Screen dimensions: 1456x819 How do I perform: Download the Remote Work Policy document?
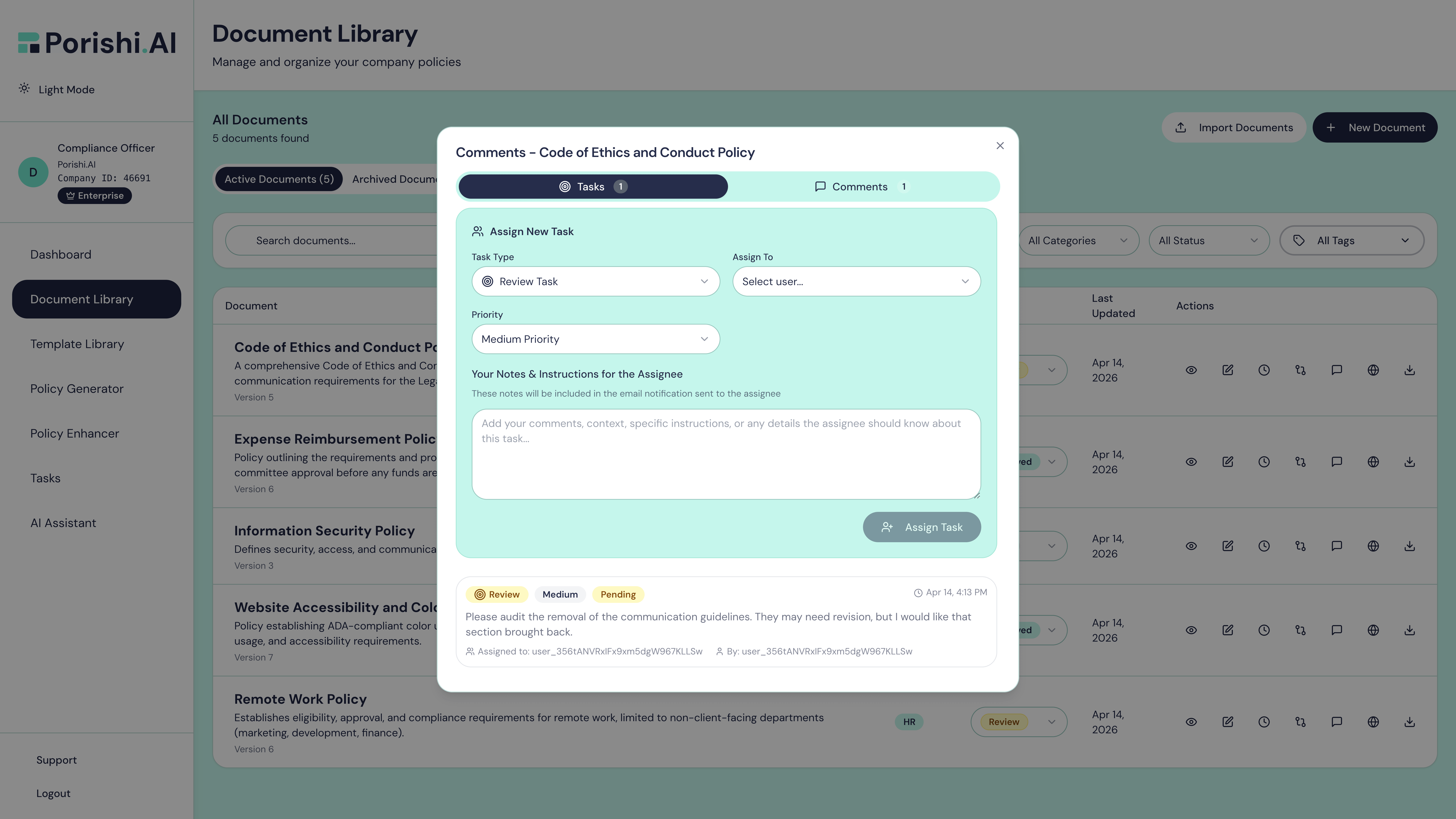tap(1410, 722)
